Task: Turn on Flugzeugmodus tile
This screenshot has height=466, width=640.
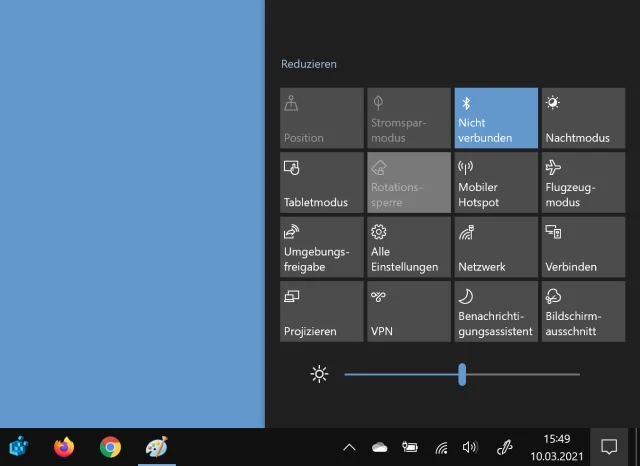Action: (x=583, y=182)
